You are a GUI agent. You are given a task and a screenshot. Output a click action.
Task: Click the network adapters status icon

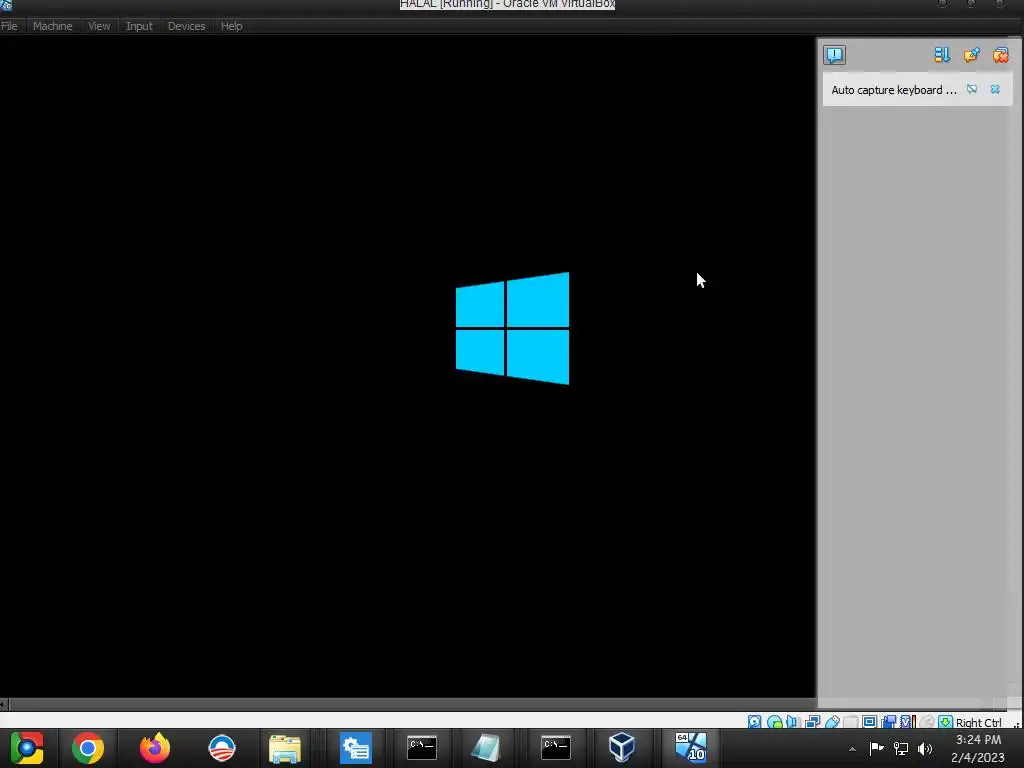click(x=812, y=722)
